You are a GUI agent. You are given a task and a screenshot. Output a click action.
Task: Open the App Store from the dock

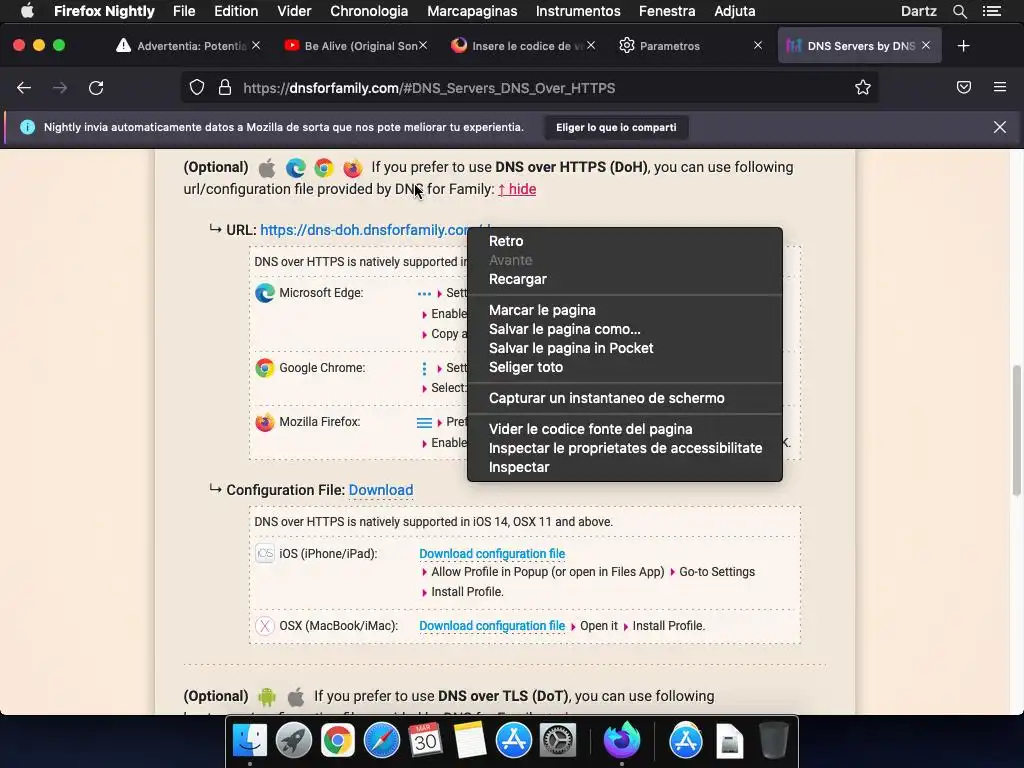tap(513, 741)
